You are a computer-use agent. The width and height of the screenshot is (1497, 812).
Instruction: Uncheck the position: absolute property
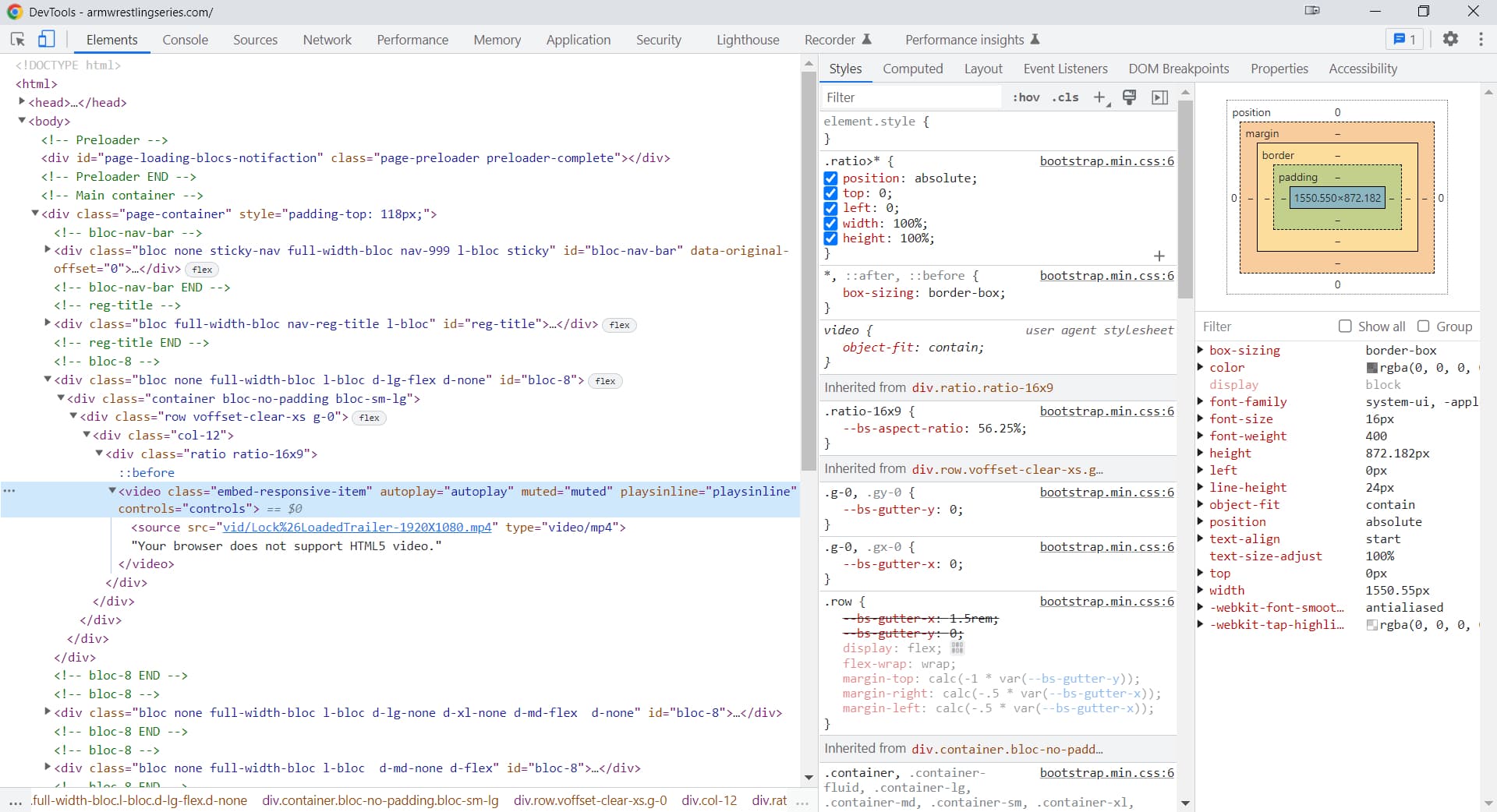830,178
